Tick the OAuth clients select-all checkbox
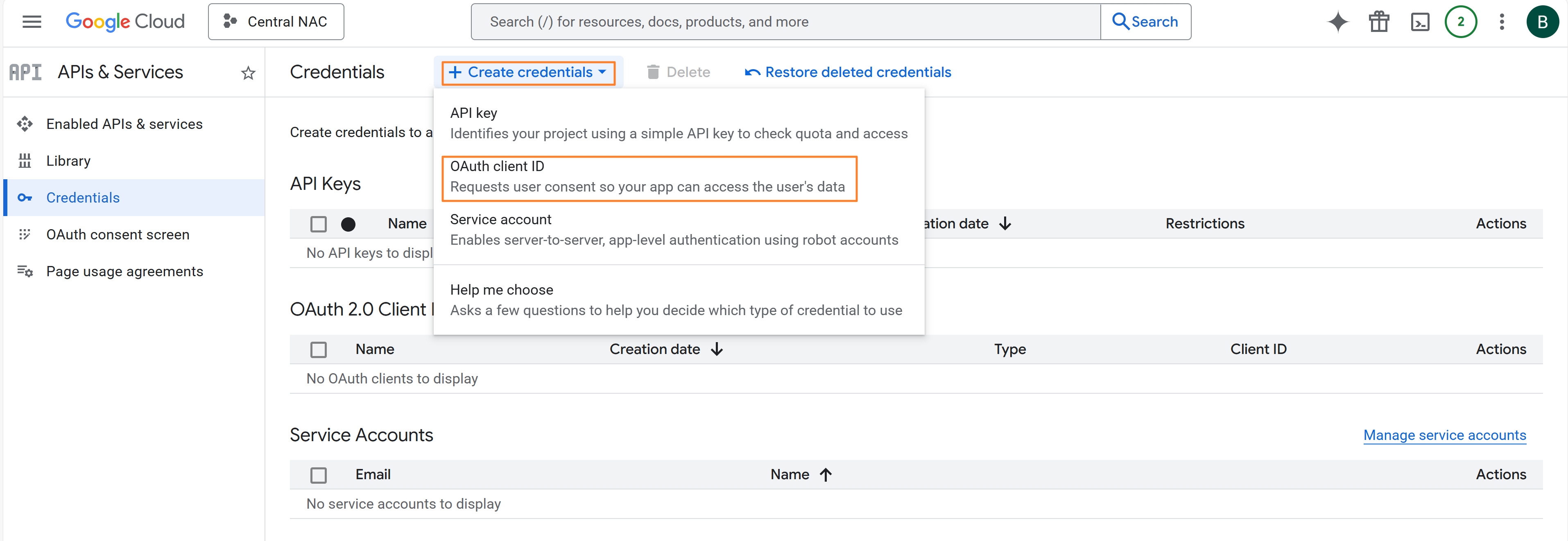Screen dimensions: 1568x541 click(318, 349)
